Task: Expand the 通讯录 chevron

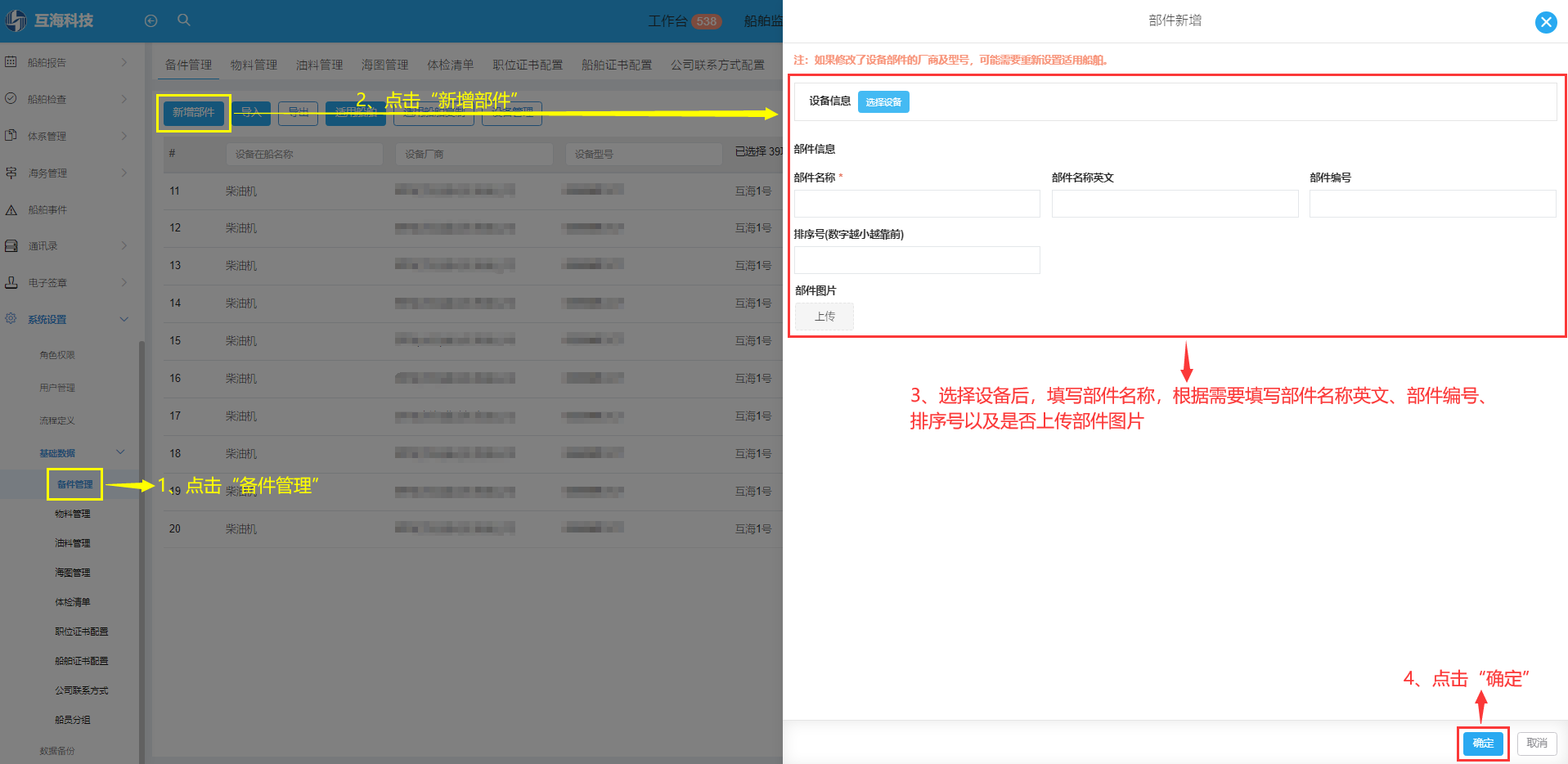Action: [x=124, y=245]
